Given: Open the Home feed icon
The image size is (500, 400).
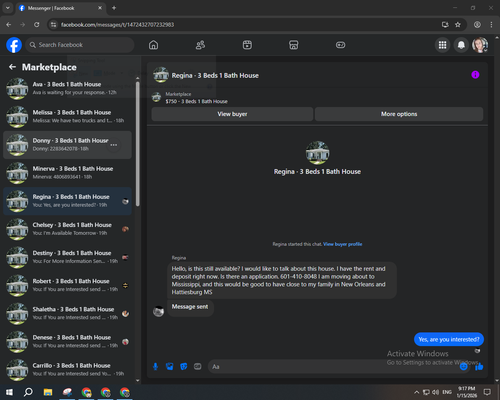Looking at the screenshot, I should [x=153, y=45].
